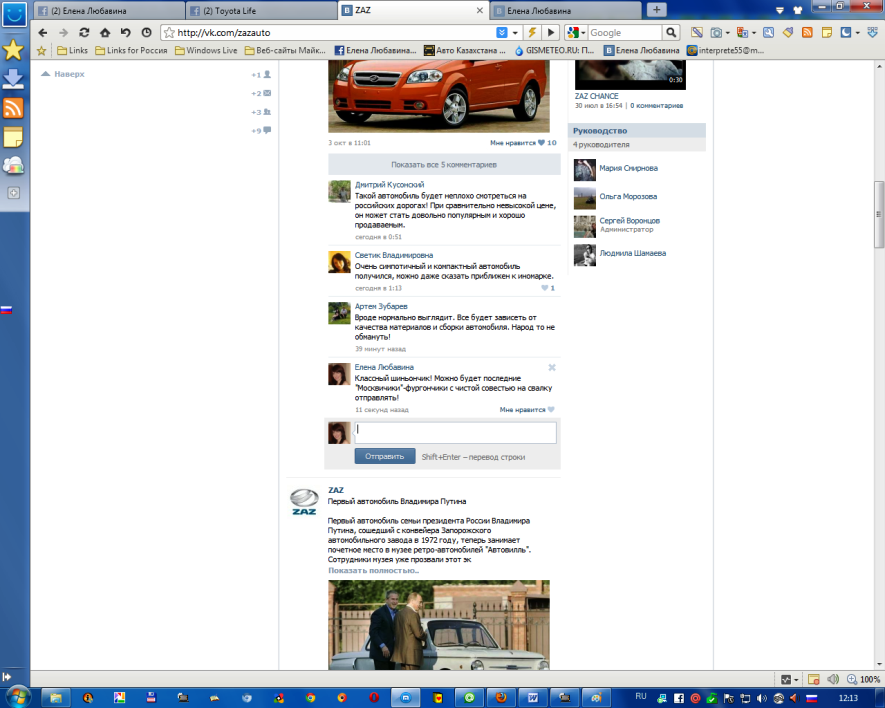Click the Favorites star in the sidebar
The height and width of the screenshot is (708, 885).
[x=14, y=49]
